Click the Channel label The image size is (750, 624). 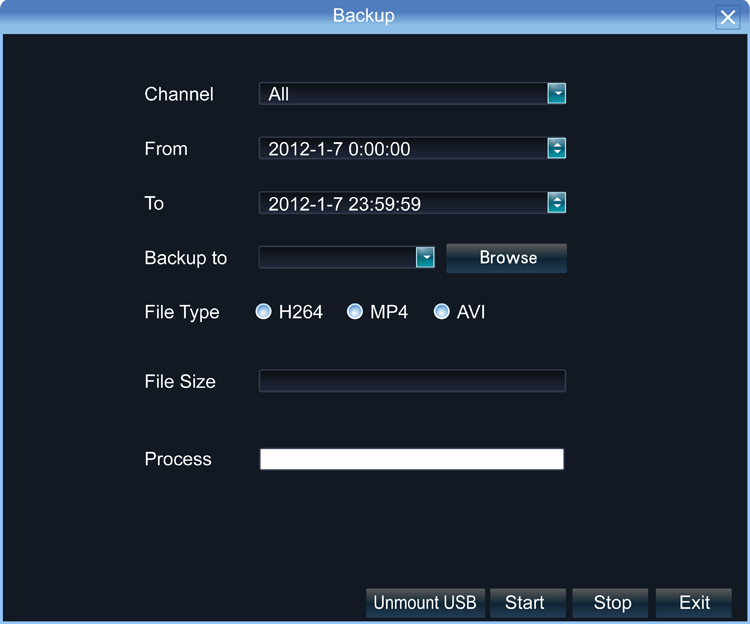179,94
